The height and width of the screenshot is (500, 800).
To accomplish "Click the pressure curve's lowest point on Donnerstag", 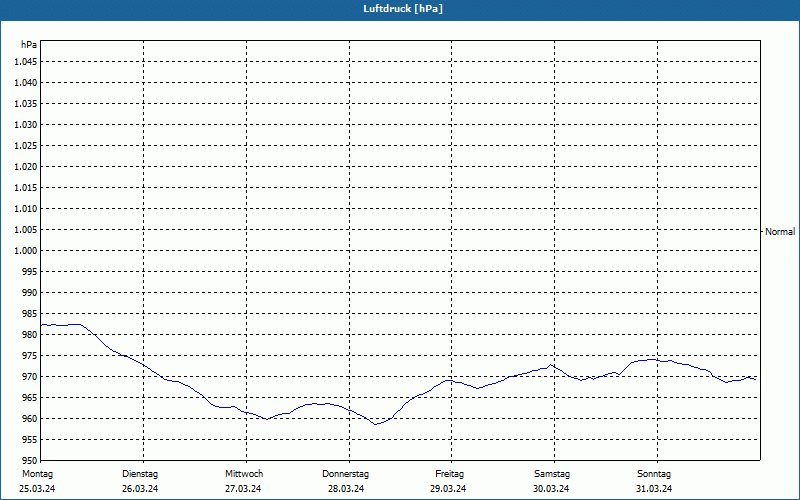I will click(376, 424).
